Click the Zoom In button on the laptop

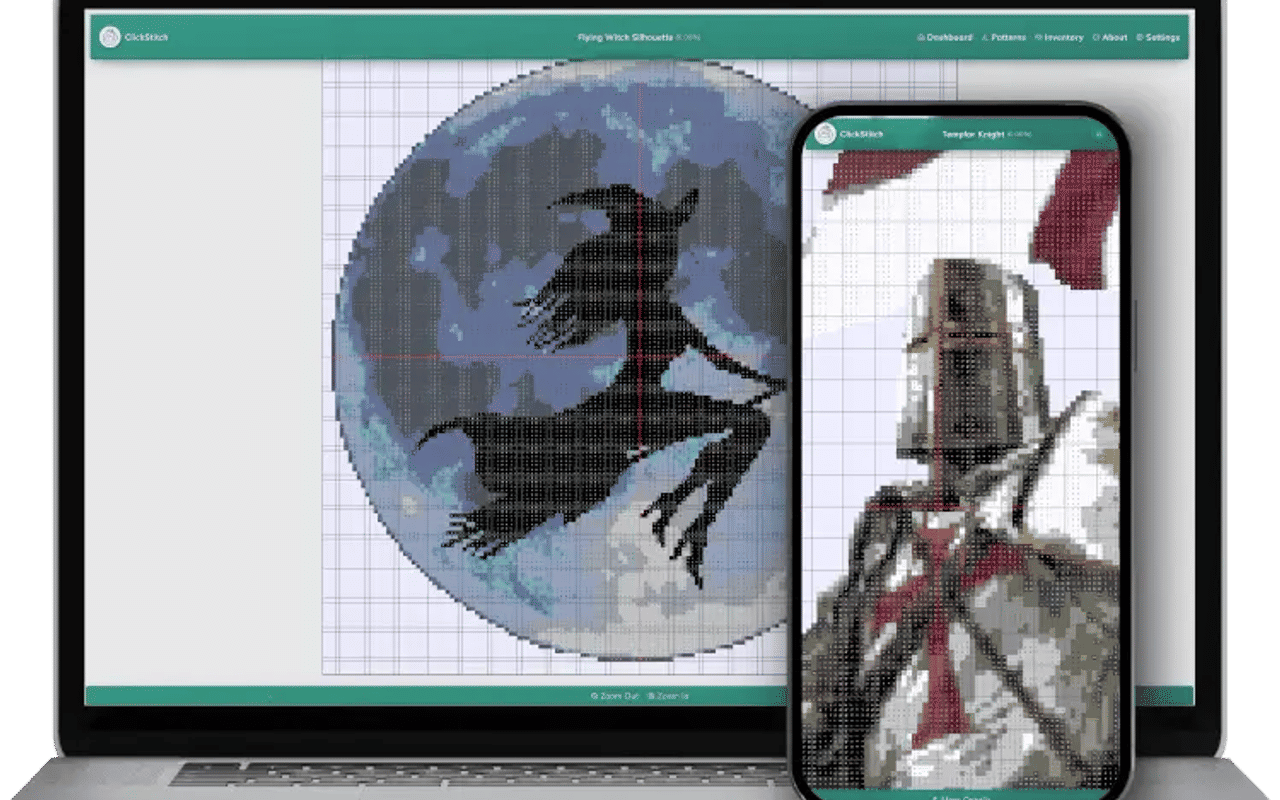click(668, 695)
